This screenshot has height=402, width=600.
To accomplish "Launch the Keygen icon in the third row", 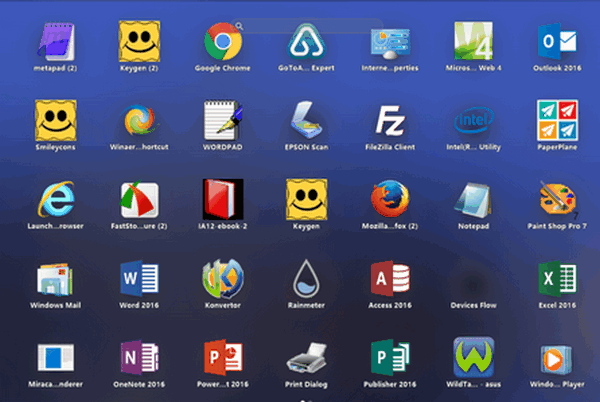I will click(306, 199).
